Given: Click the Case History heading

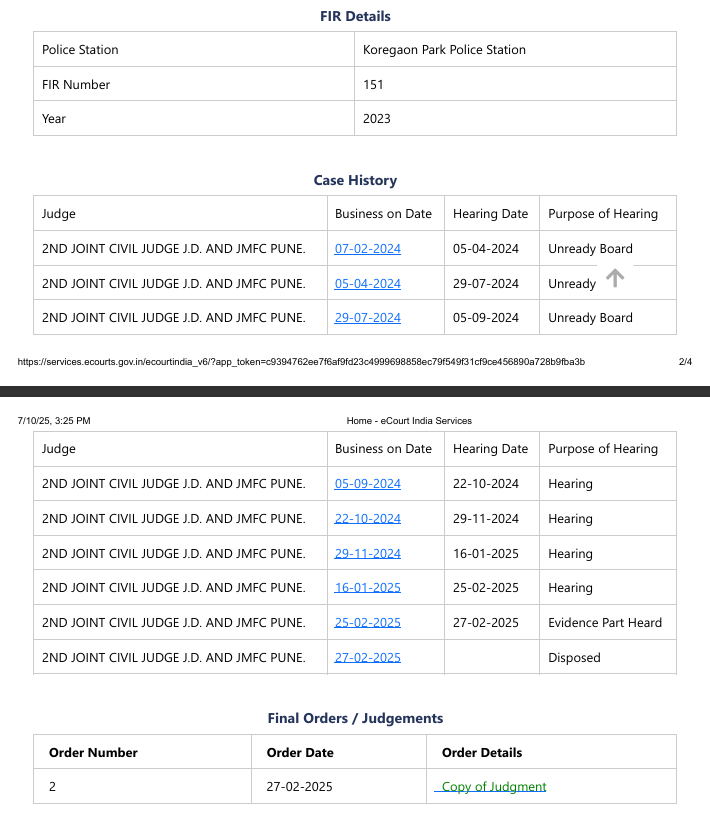Looking at the screenshot, I should click(x=355, y=181).
